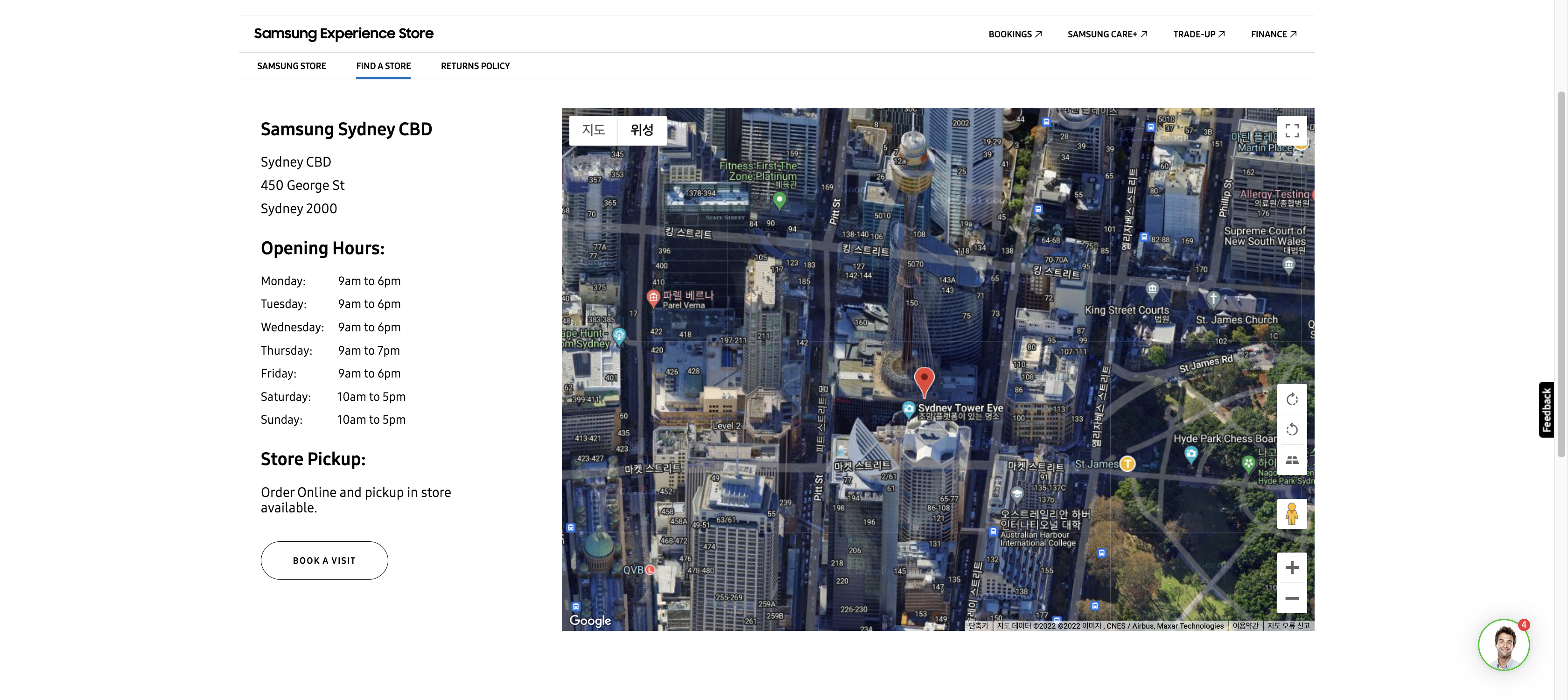Click the 'Sydney 2000' postcode text

pos(299,209)
